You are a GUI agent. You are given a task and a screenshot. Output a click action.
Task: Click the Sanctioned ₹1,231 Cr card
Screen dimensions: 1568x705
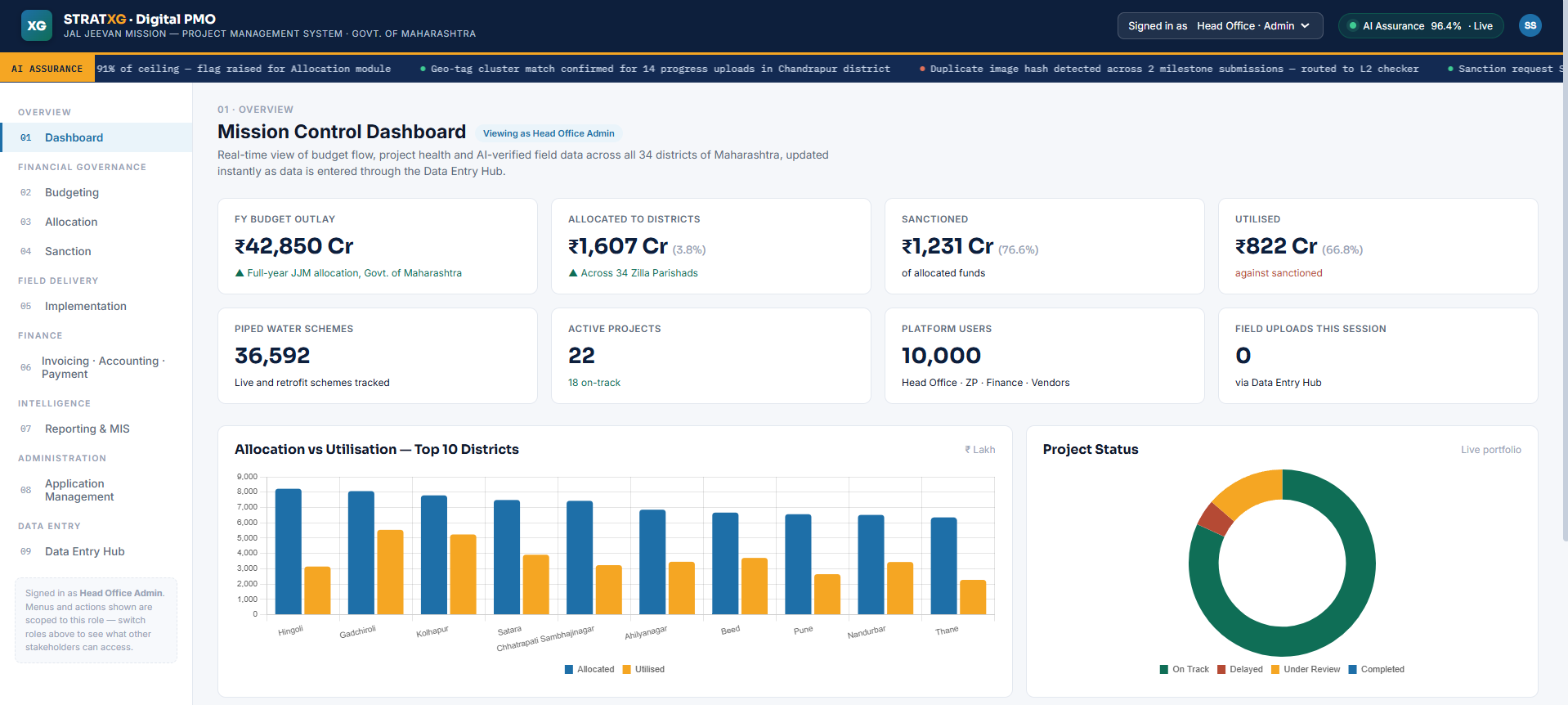pos(1045,246)
